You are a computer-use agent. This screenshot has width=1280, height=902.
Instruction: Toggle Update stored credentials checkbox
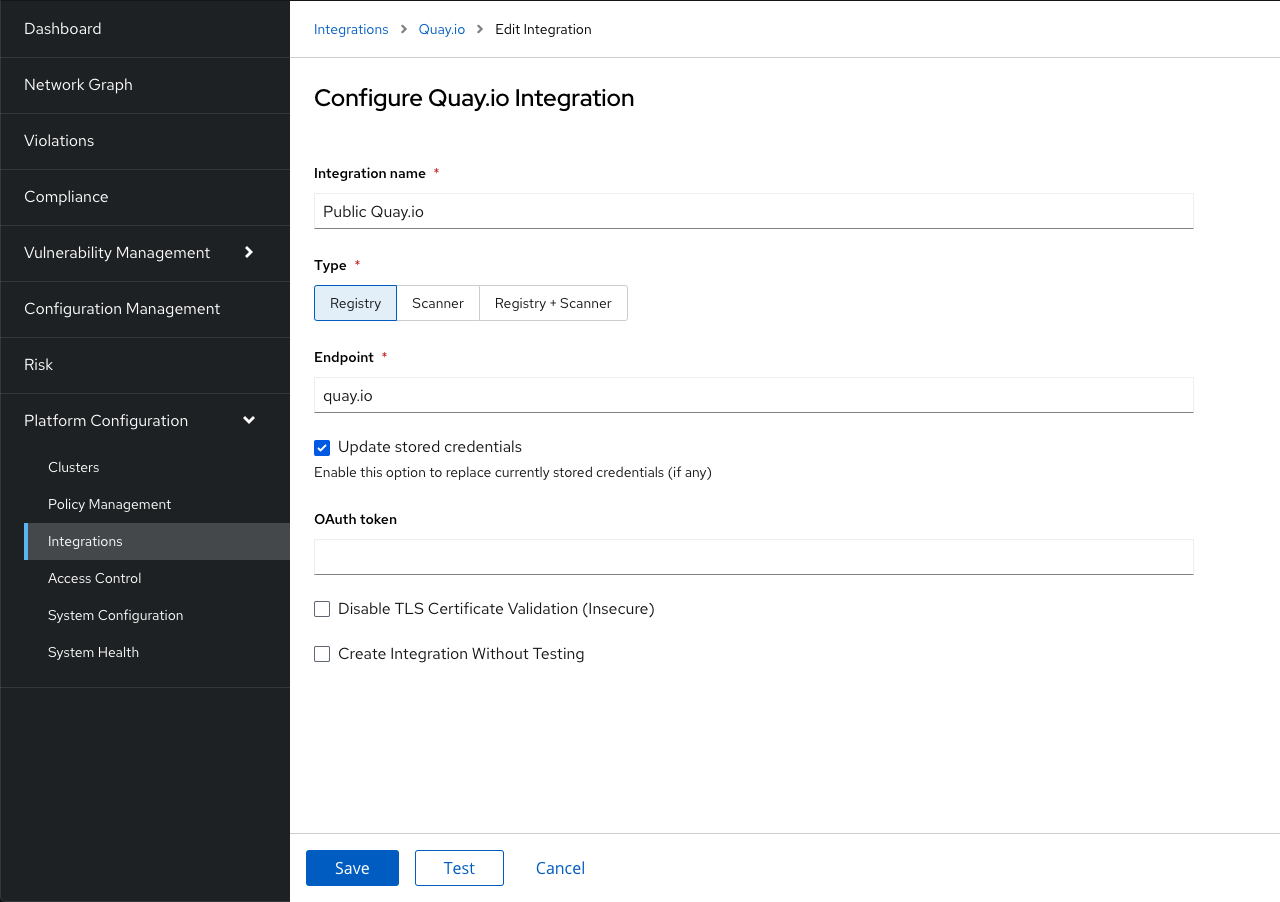[322, 448]
